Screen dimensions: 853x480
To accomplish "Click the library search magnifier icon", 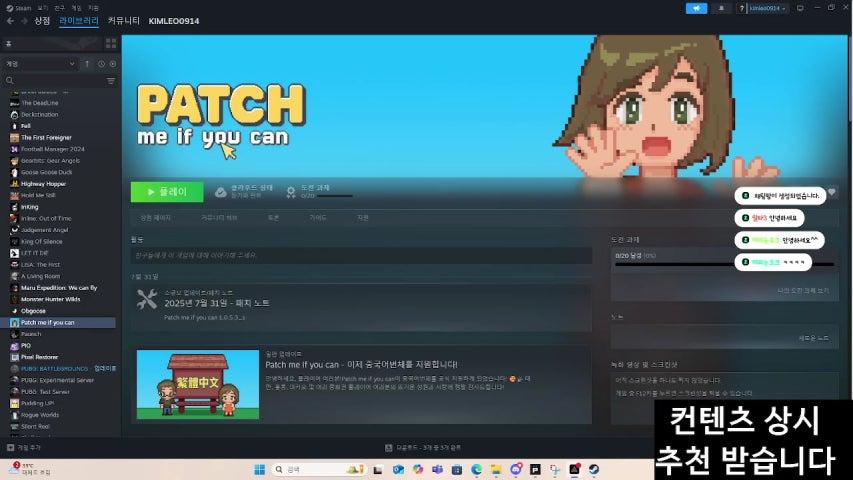I will 9,81.
